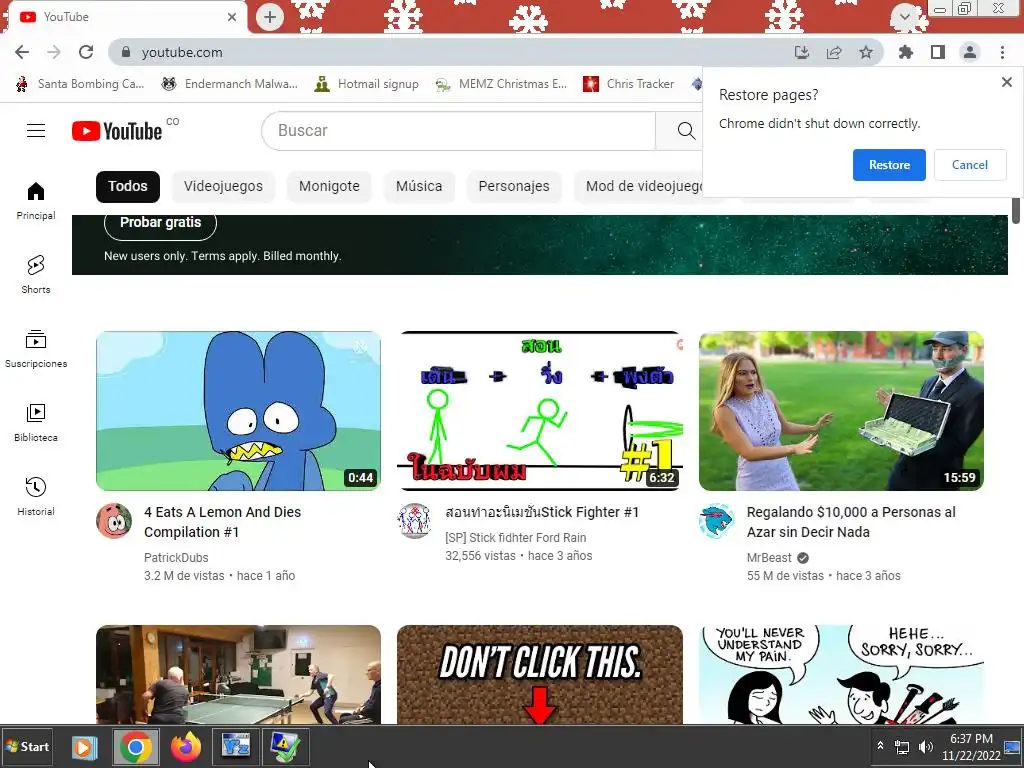Open Windows Start menu

point(27,746)
